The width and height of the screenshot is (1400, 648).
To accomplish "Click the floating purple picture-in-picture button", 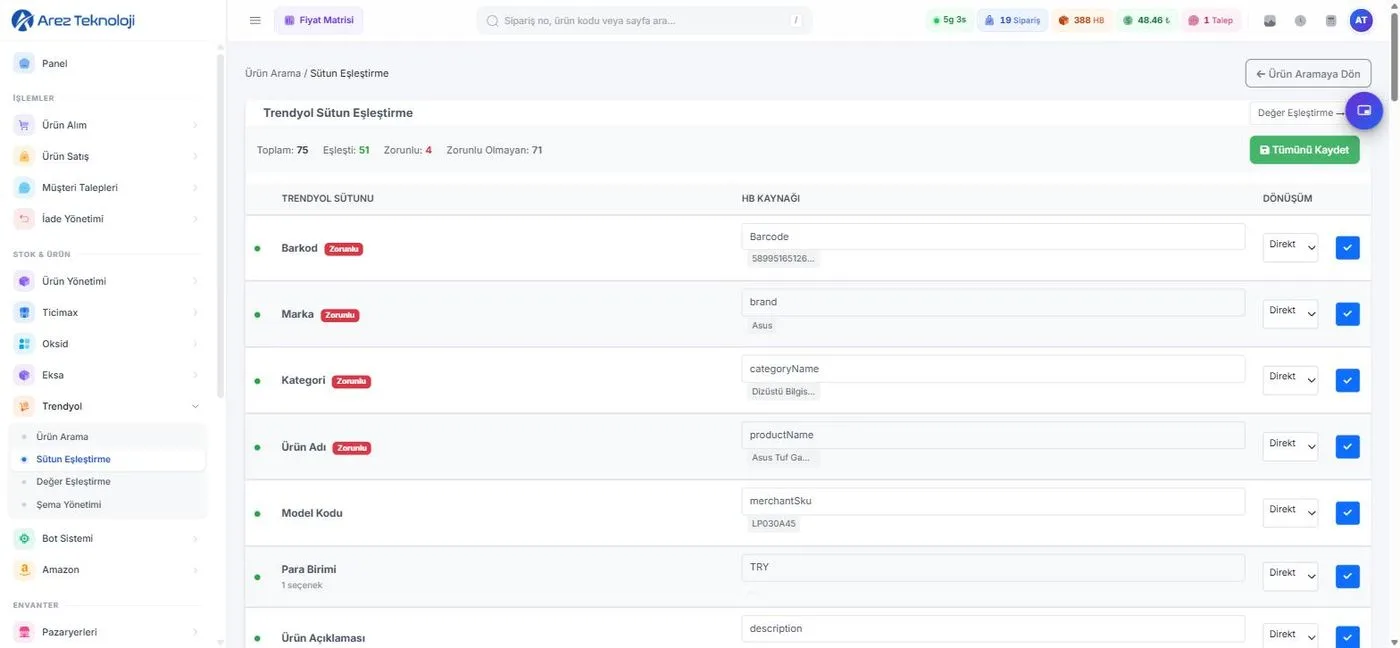I will coord(1364,110).
